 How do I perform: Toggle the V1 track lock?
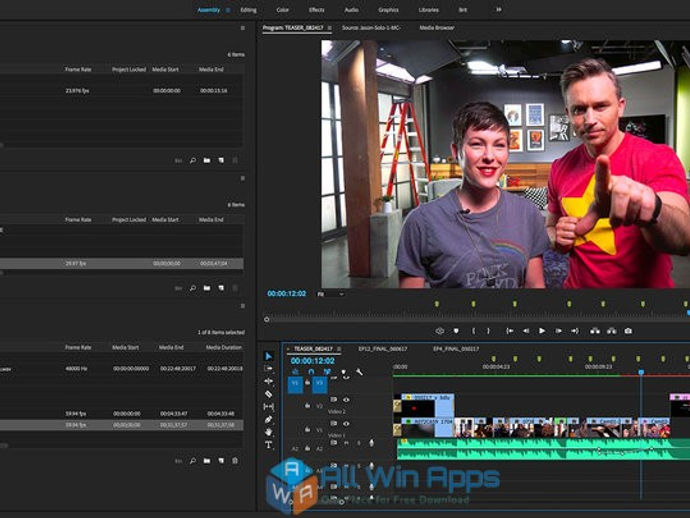pos(308,430)
